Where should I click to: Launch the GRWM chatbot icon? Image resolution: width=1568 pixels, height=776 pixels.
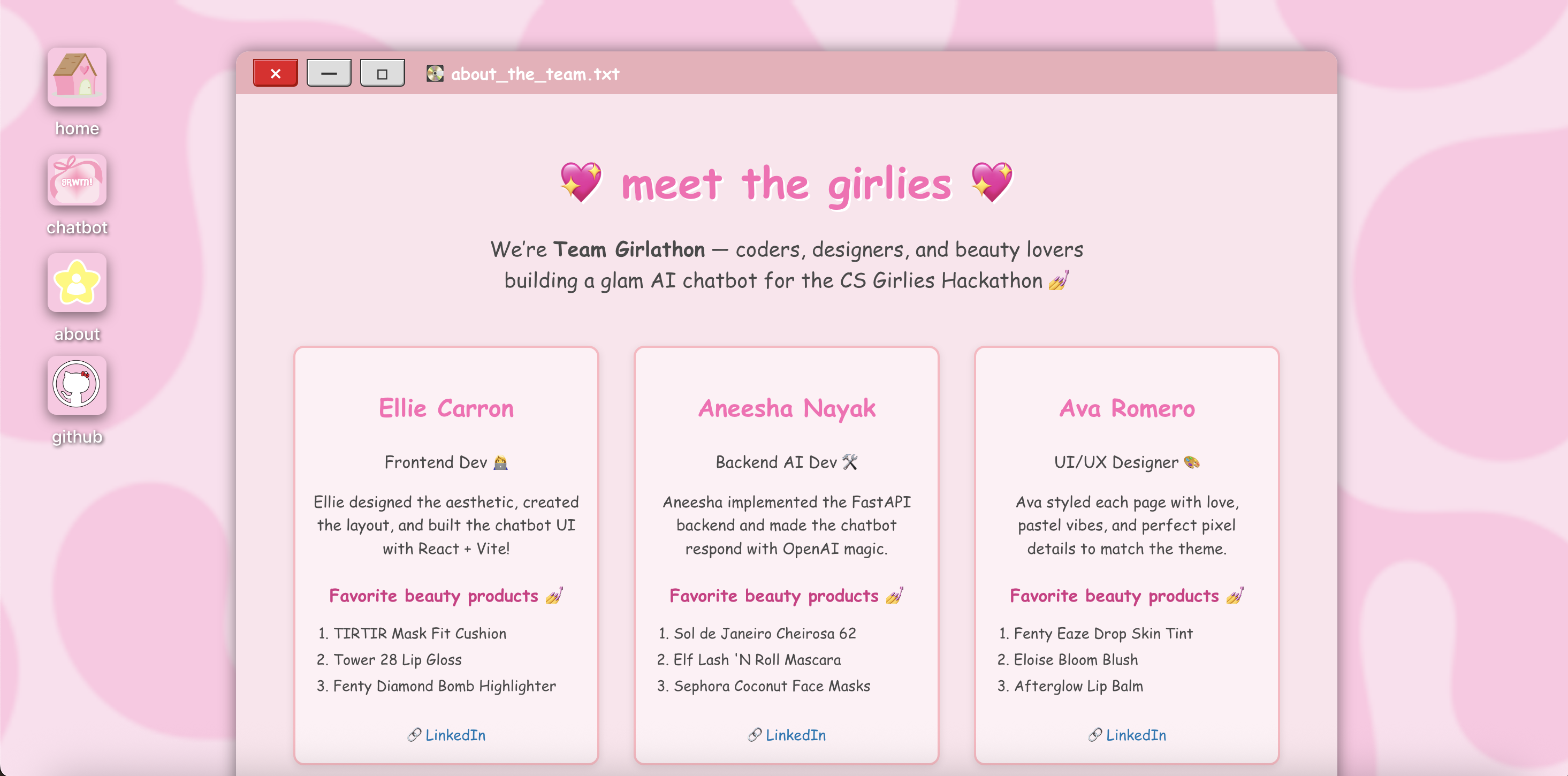77,180
